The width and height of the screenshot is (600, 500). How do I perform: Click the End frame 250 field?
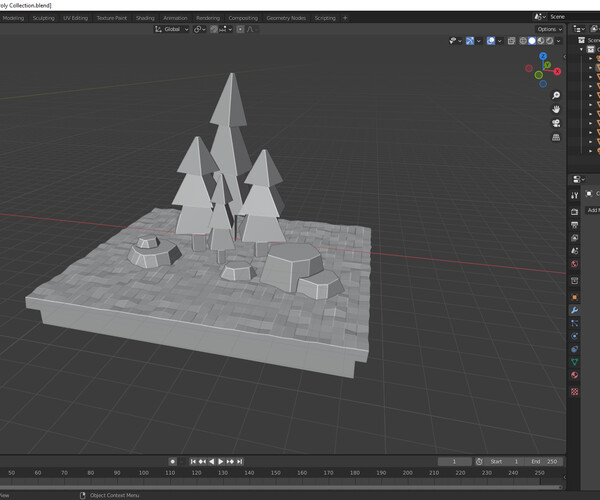[x=547, y=461]
